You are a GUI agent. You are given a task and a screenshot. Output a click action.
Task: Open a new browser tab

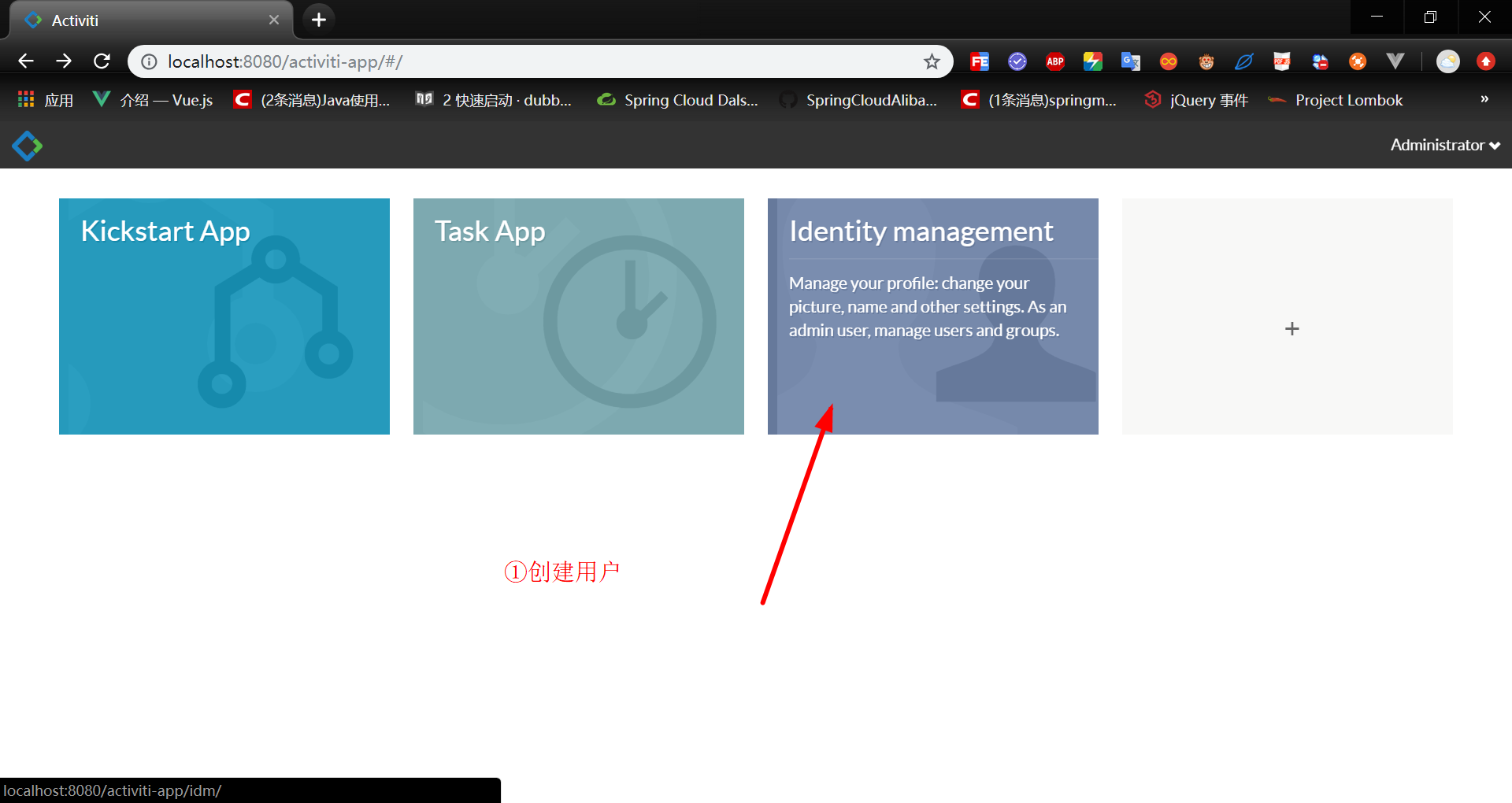tap(319, 20)
